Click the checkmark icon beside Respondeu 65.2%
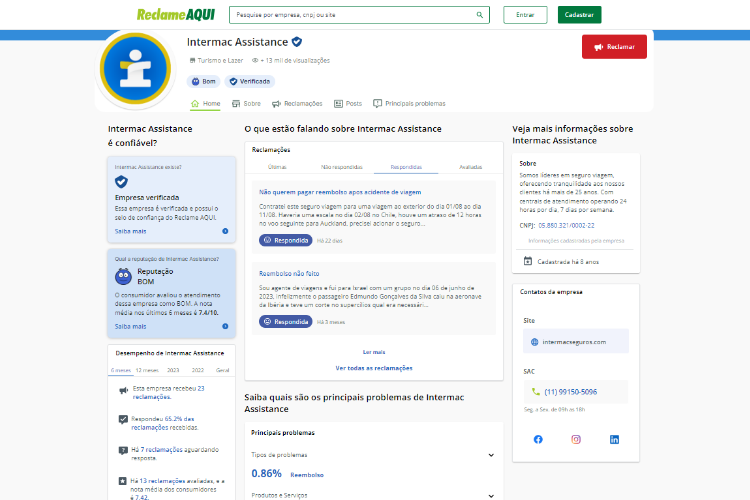750x500 pixels. click(x=123, y=420)
